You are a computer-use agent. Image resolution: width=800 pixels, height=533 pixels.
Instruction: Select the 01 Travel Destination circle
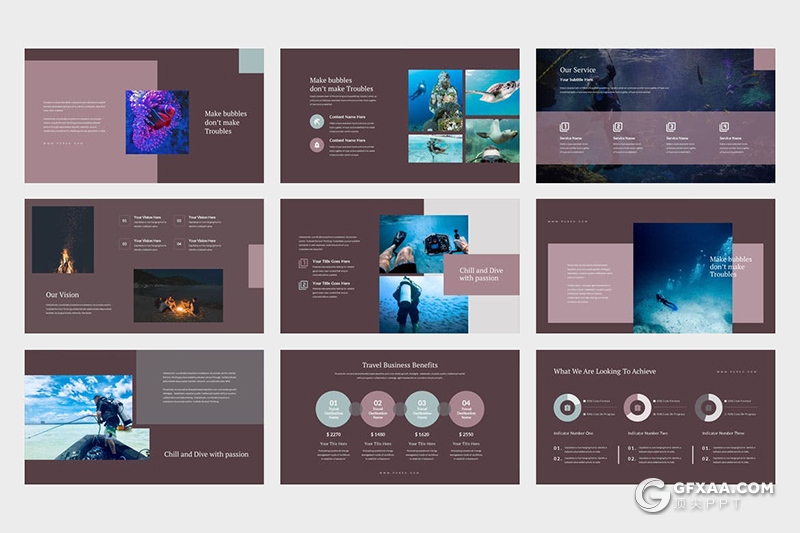[x=333, y=408]
